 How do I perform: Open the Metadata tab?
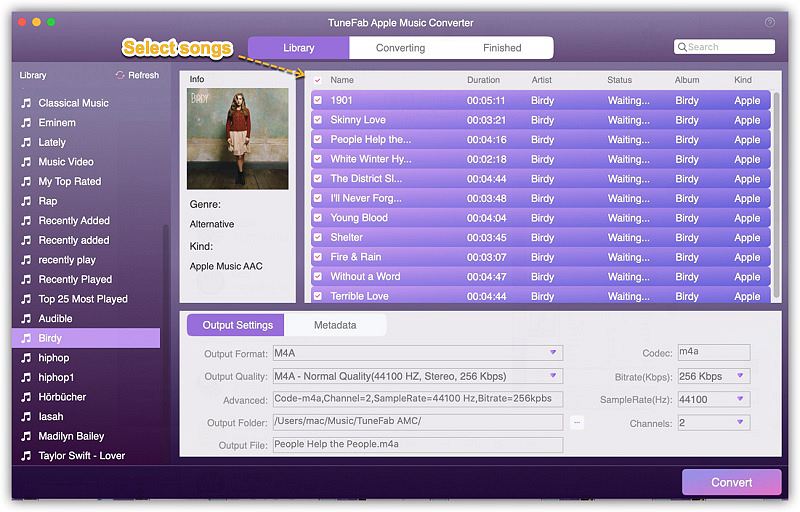335,325
